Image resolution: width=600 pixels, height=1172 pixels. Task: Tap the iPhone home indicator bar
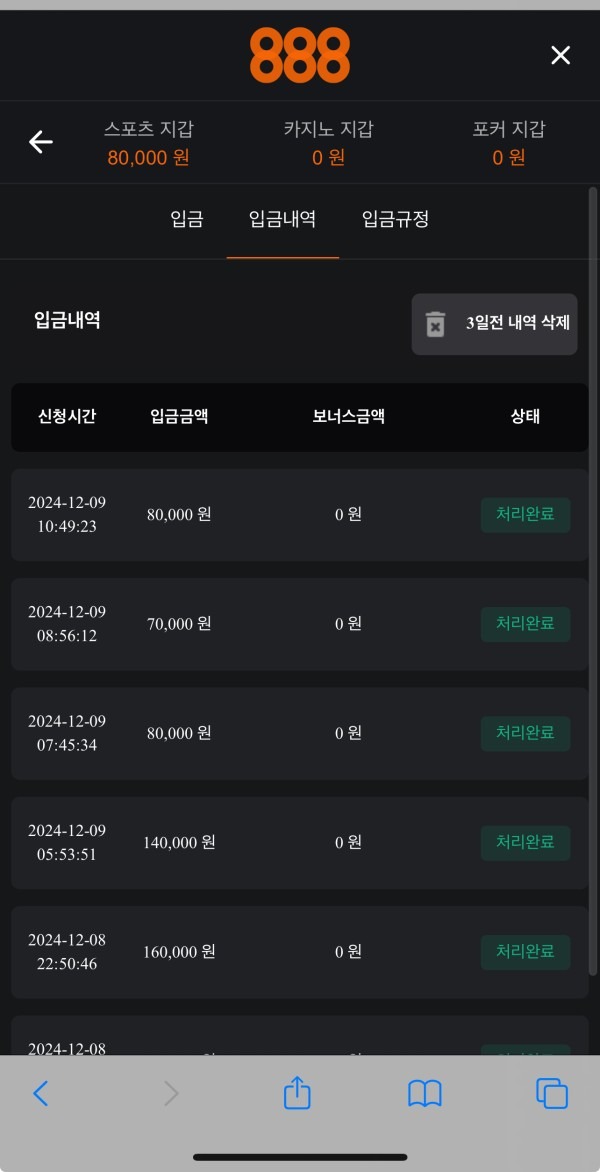(x=299, y=1156)
